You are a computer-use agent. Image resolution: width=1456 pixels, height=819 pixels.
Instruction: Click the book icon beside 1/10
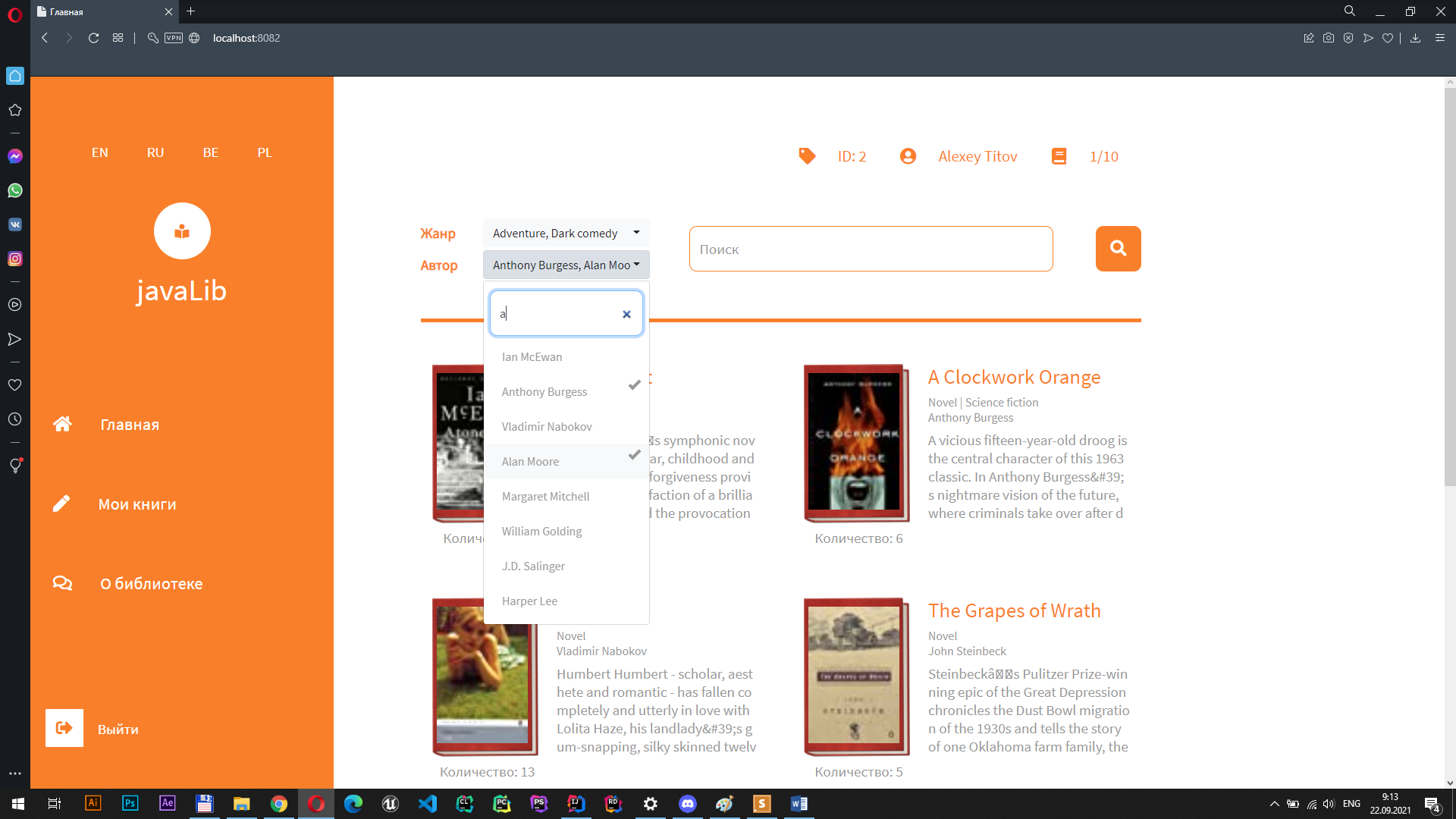click(1059, 156)
